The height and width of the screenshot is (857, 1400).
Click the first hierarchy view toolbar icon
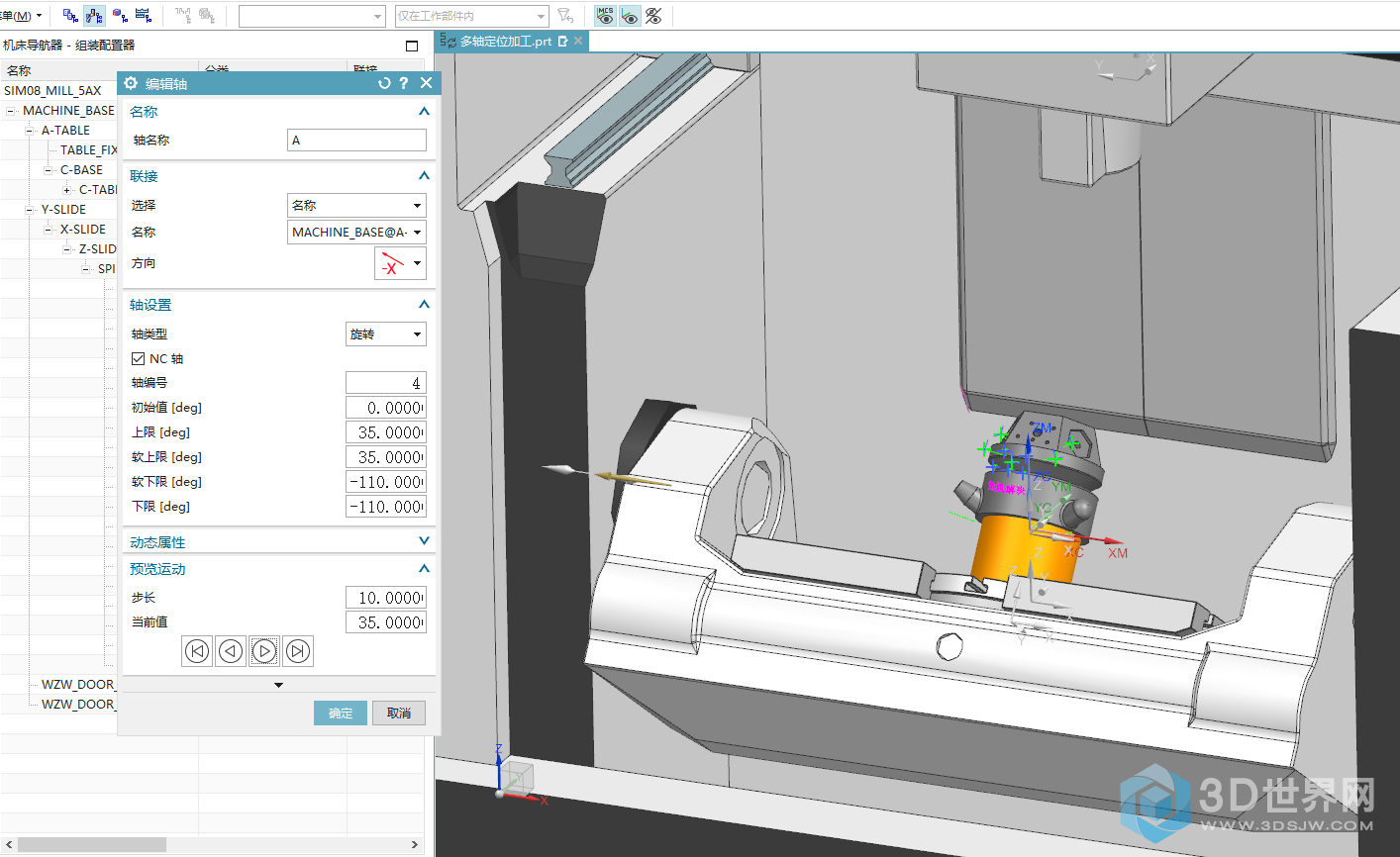click(x=70, y=15)
